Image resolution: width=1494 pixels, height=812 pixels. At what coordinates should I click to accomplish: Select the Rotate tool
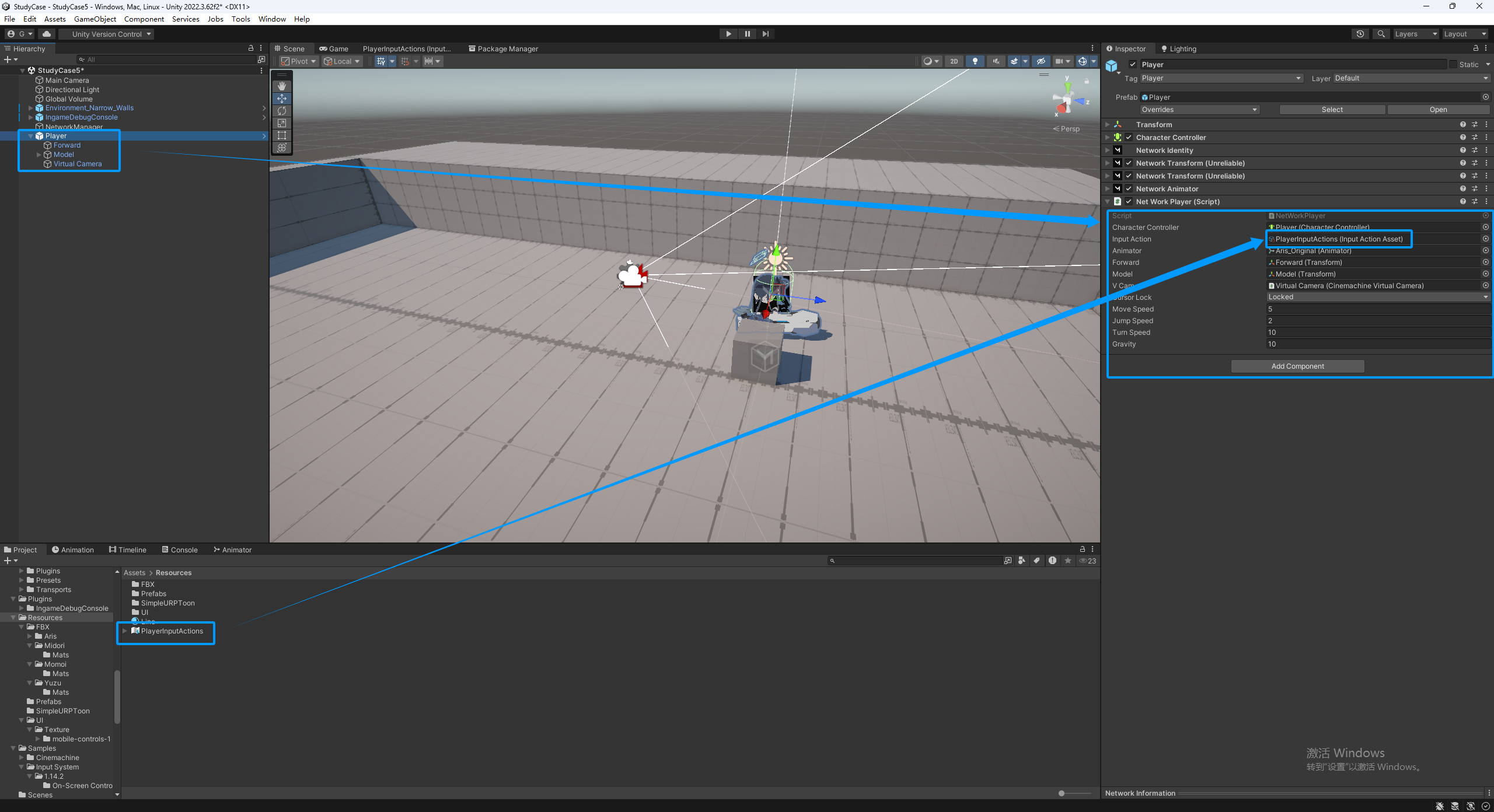[282, 111]
